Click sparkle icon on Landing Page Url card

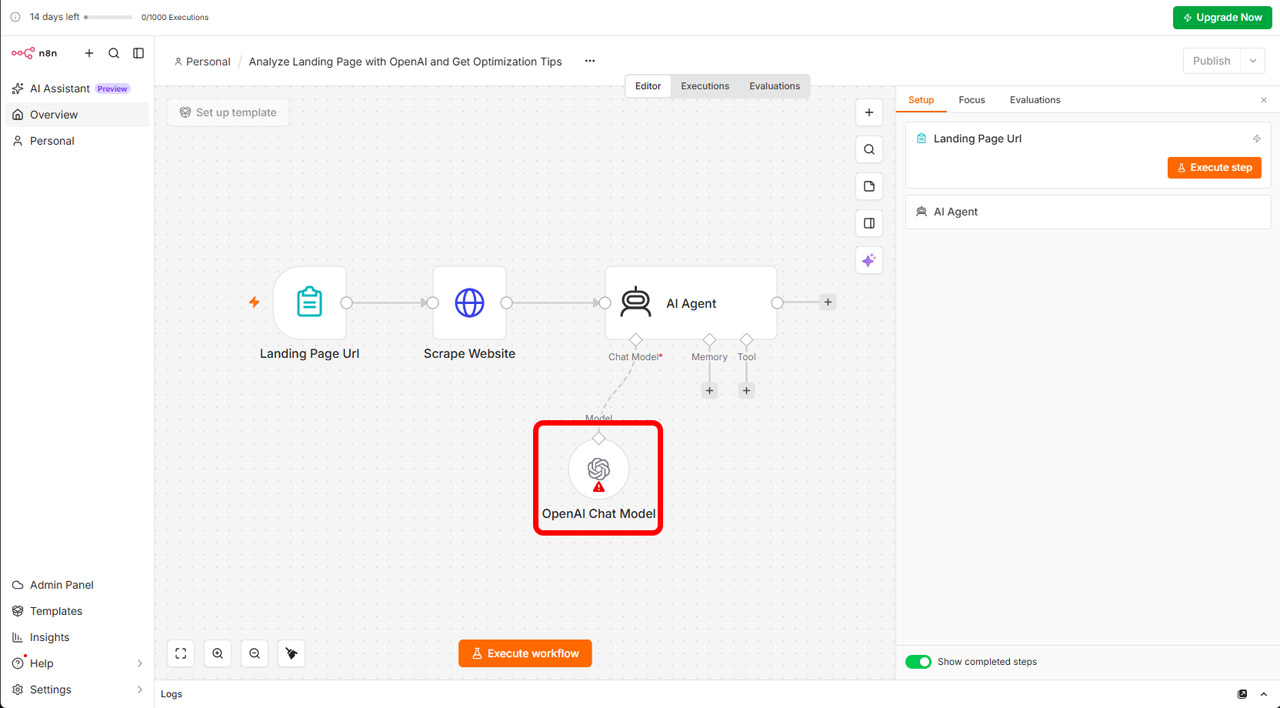pos(1257,139)
